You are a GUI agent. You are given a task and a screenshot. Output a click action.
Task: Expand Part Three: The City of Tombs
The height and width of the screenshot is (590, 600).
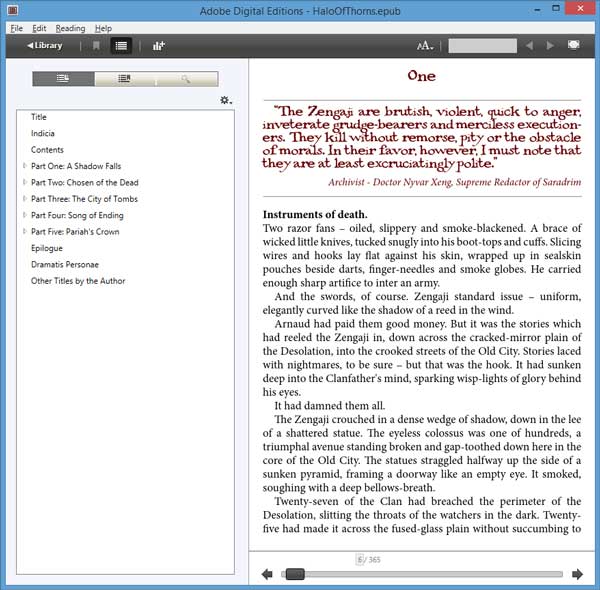tap(24, 199)
